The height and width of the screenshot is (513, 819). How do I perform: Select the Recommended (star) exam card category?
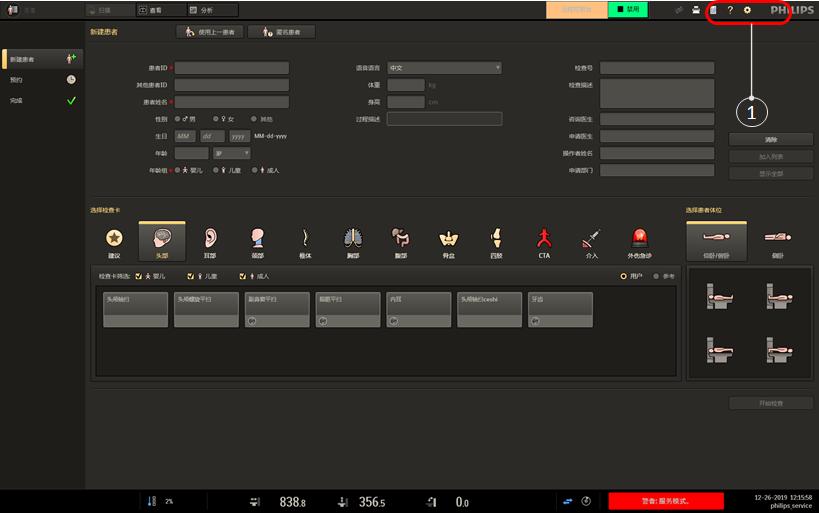(x=114, y=243)
